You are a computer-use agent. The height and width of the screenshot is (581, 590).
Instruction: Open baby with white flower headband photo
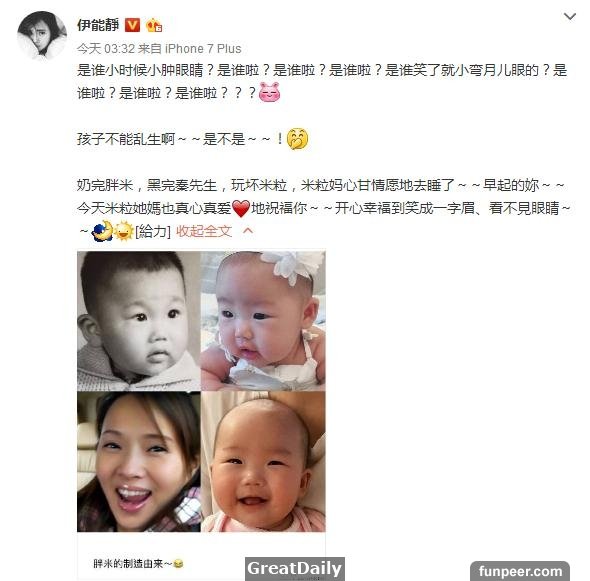pos(263,321)
